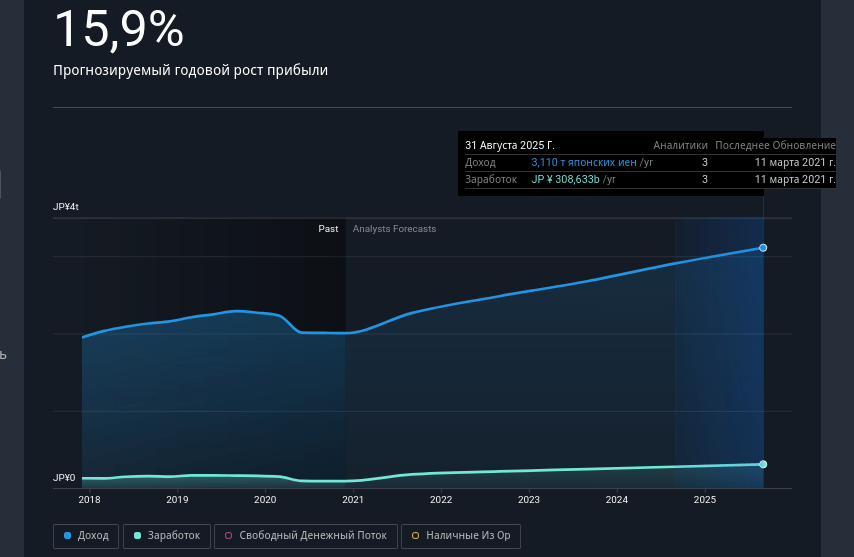Click the JP¥4t y-axis label
Screen dimensions: 854x557
click(66, 207)
